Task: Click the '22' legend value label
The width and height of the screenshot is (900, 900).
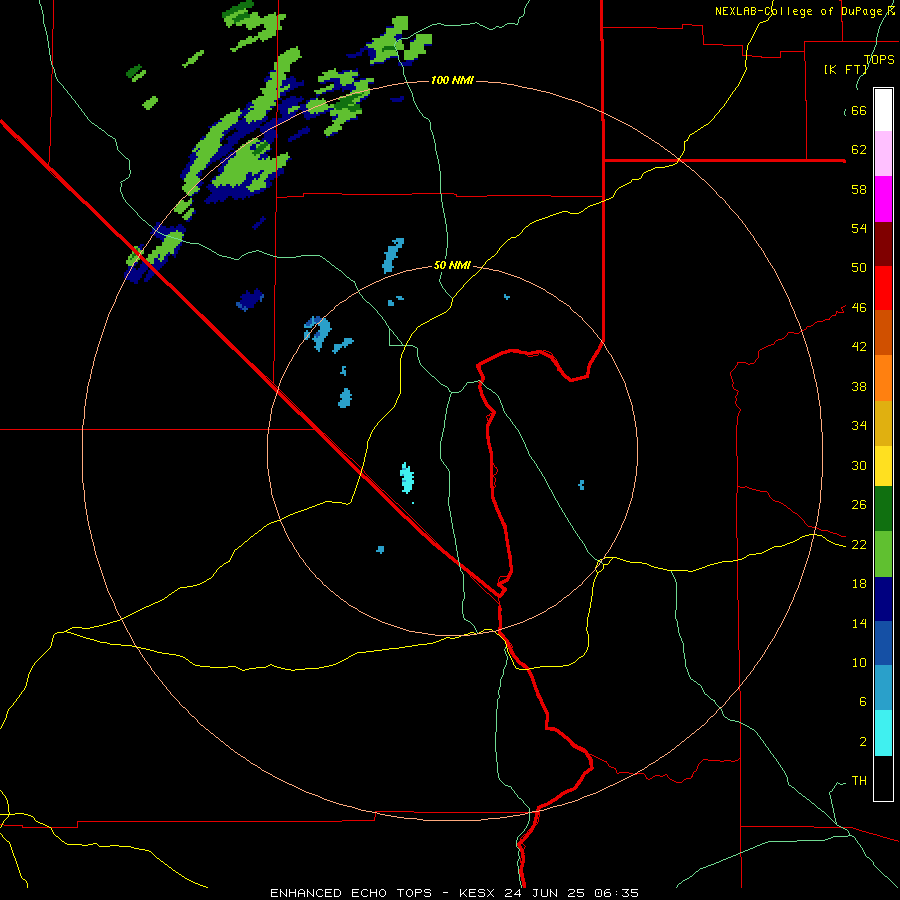Action: click(859, 545)
